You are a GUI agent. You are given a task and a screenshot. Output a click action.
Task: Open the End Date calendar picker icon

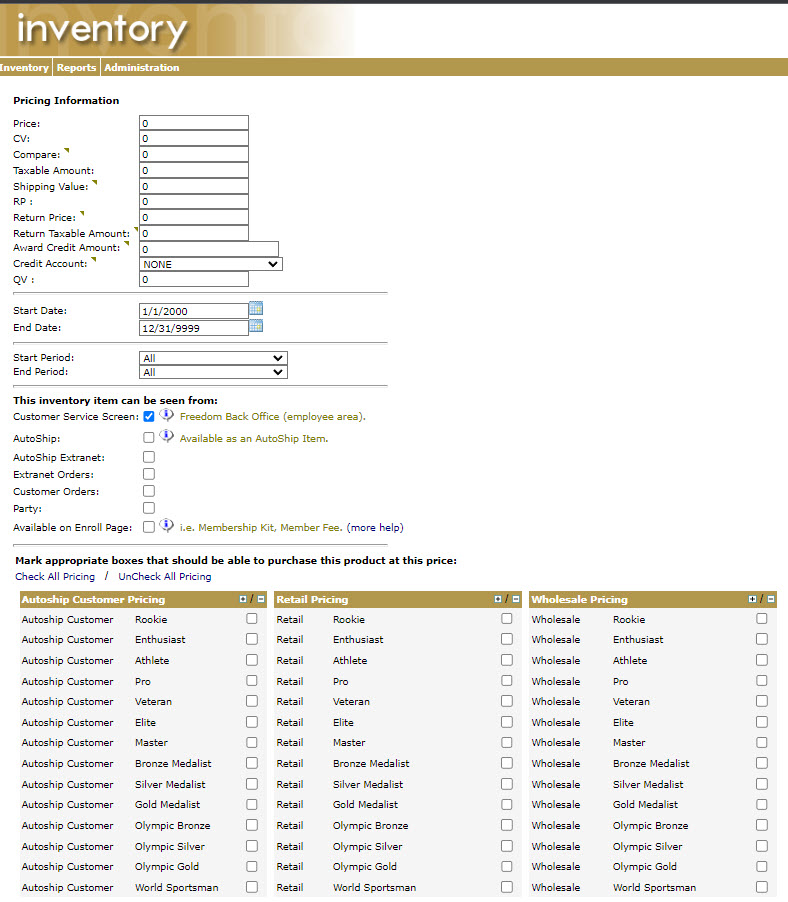click(x=256, y=326)
